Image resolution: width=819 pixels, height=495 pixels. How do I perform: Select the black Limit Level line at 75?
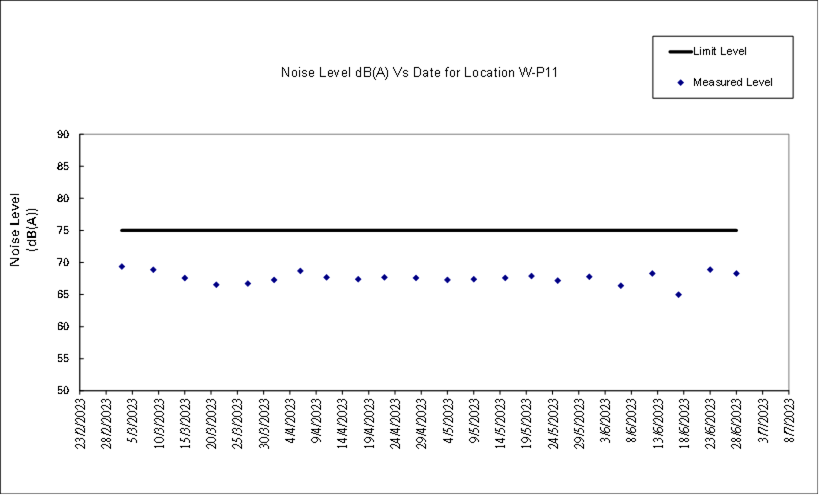tap(428, 230)
